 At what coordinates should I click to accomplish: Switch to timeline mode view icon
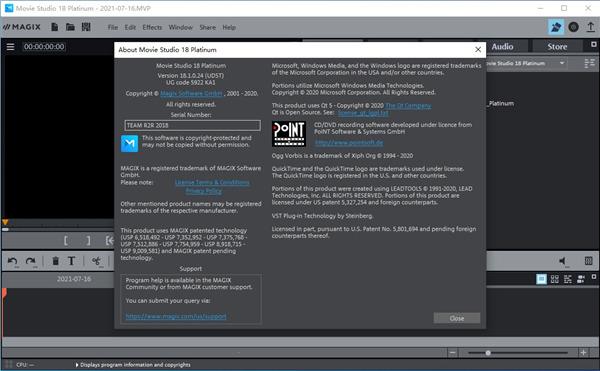click(x=567, y=279)
